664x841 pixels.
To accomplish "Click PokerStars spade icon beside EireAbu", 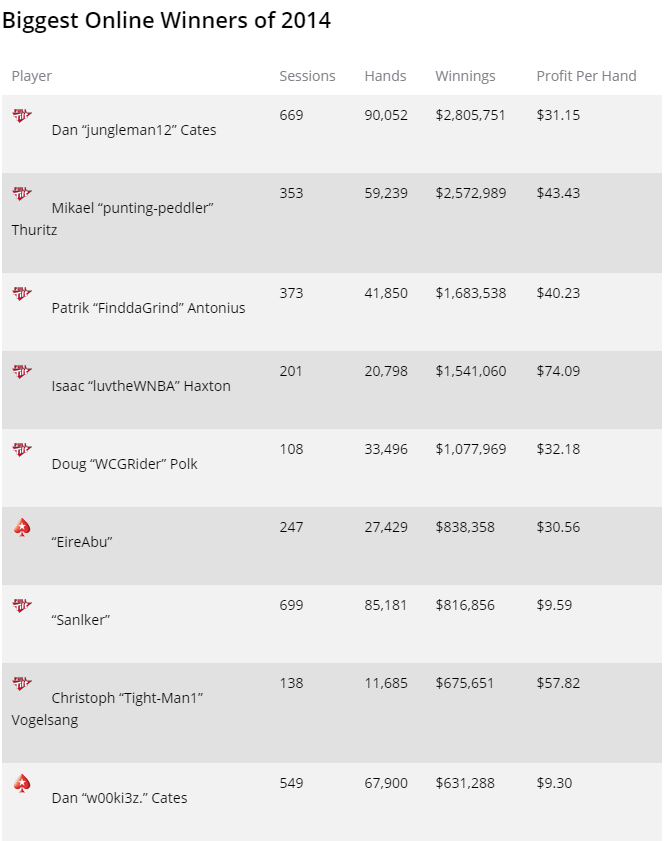I will pos(22,528).
